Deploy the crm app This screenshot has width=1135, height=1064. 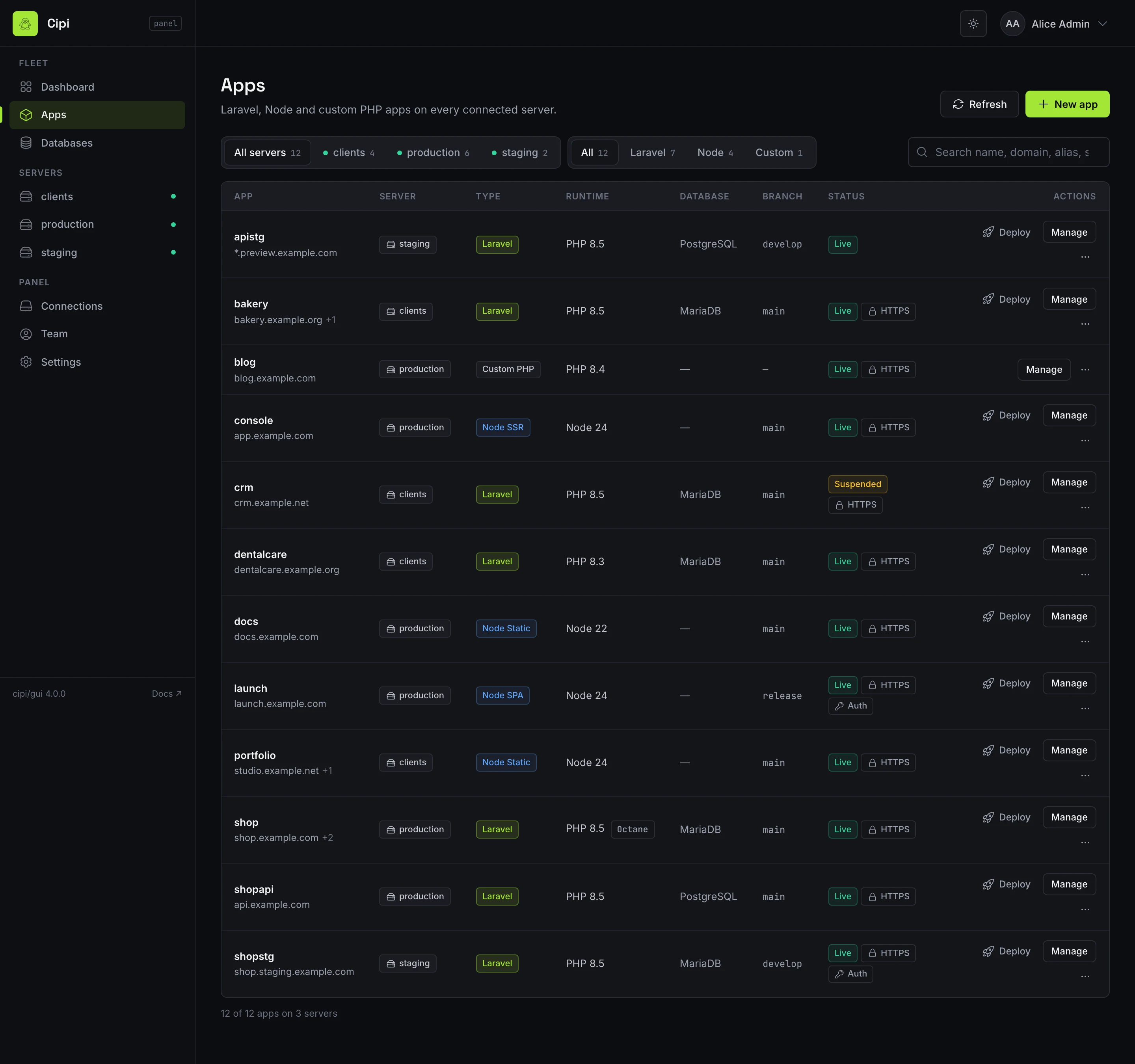(x=1006, y=482)
